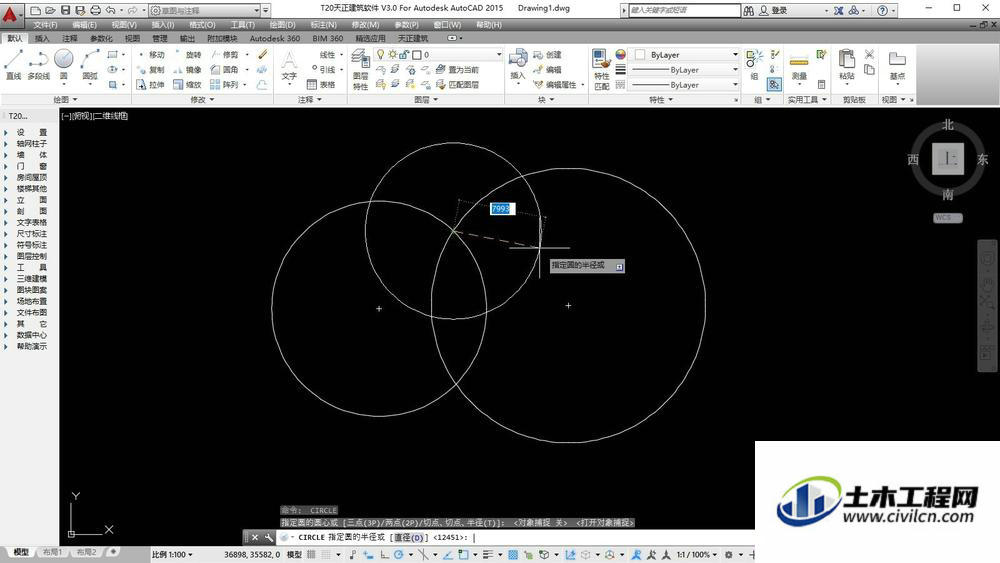Click the 表格 (Table) tool

point(321,84)
